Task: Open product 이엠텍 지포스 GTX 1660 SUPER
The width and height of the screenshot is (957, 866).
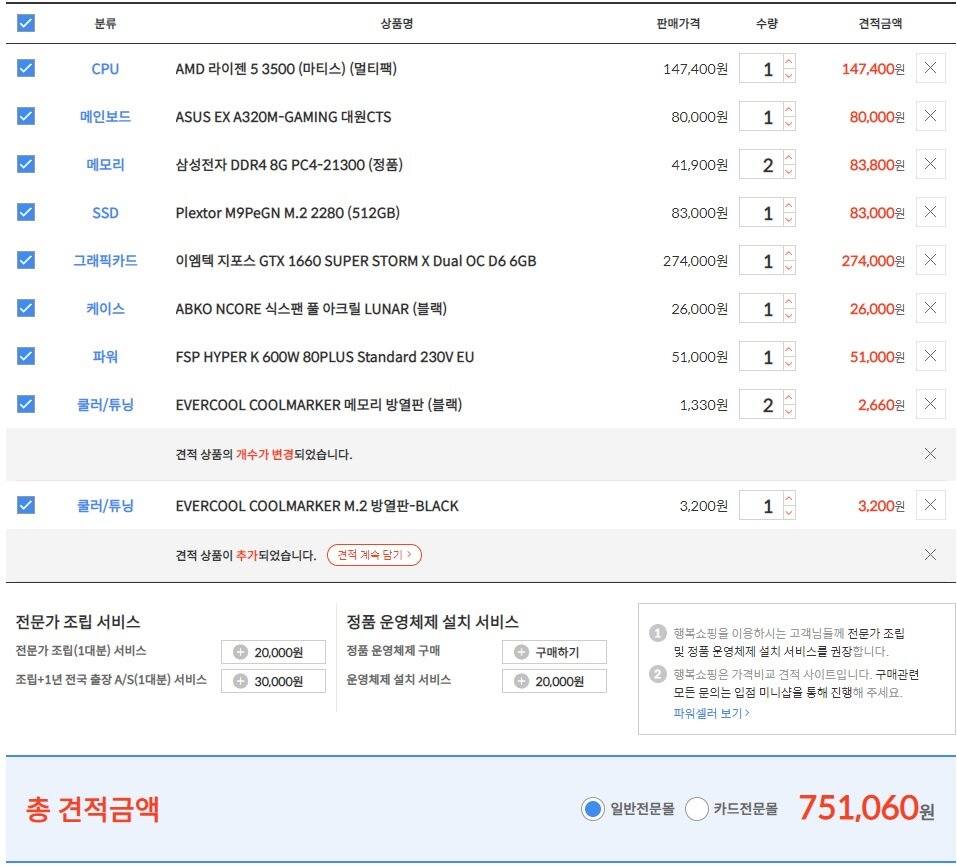Action: [x=356, y=261]
